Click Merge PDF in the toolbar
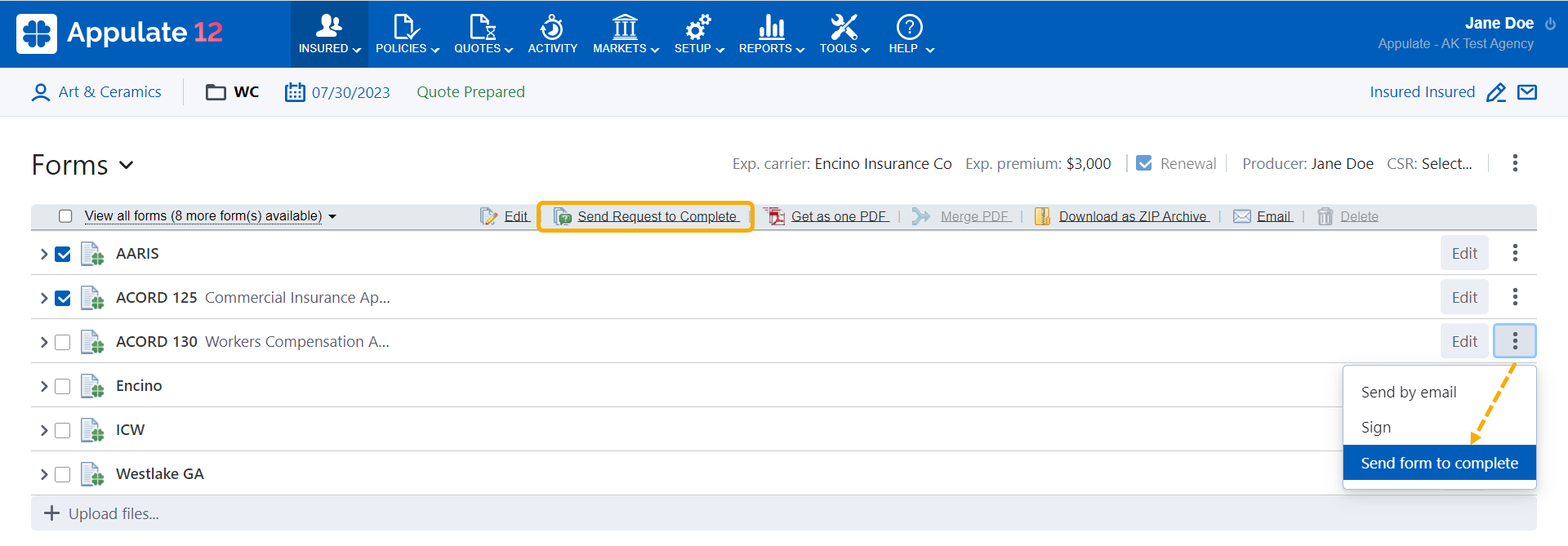1568x546 pixels. 962,216
